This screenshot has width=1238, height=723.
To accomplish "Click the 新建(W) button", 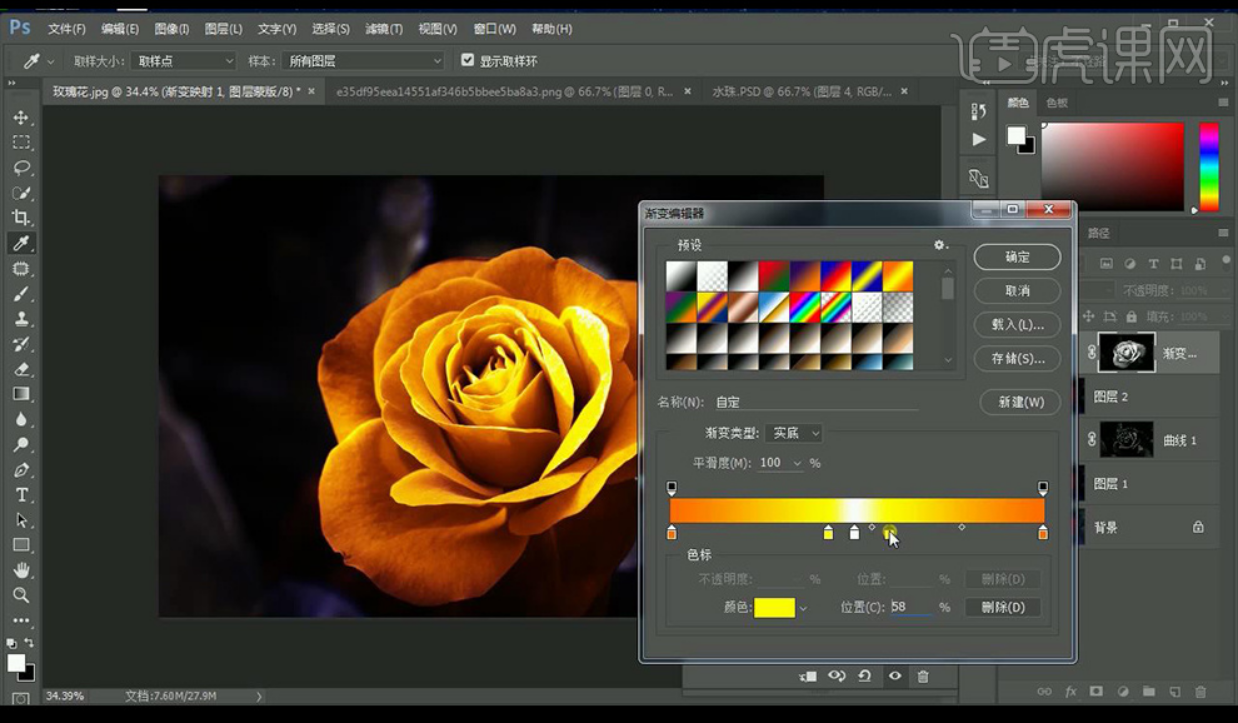I will (1020, 402).
